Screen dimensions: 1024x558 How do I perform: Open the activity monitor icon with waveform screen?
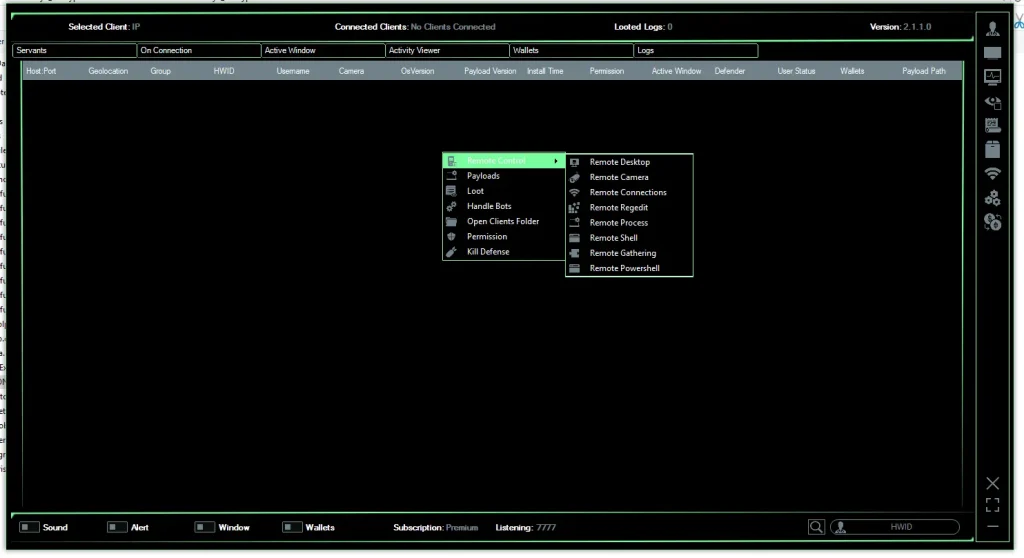[x=992, y=76]
